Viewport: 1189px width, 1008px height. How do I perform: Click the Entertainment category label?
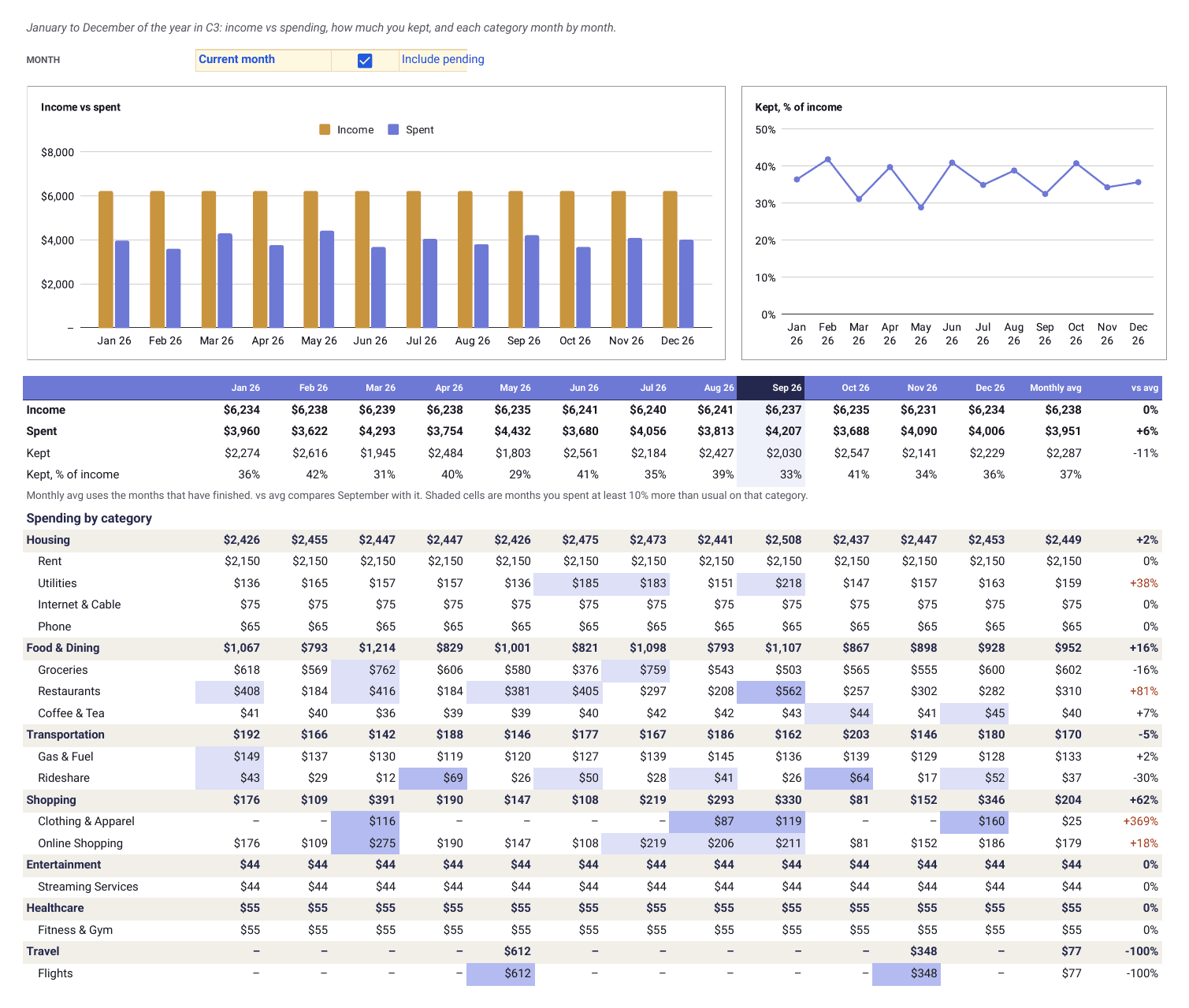(64, 865)
